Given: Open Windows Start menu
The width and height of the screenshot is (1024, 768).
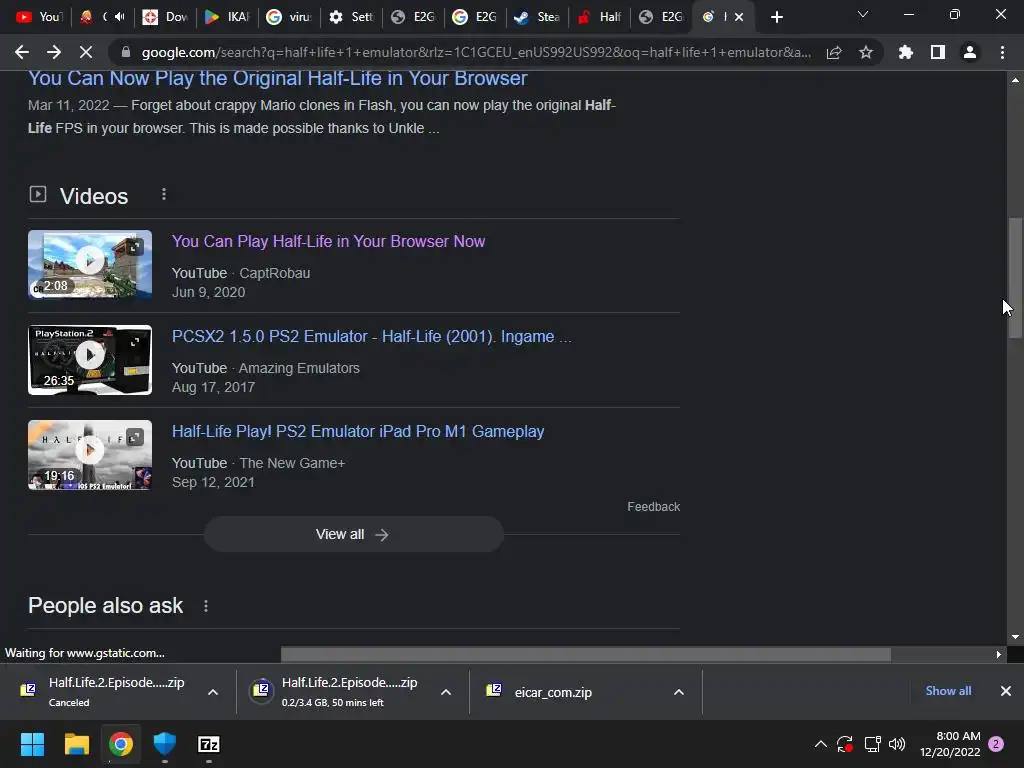Looking at the screenshot, I should coord(32,744).
